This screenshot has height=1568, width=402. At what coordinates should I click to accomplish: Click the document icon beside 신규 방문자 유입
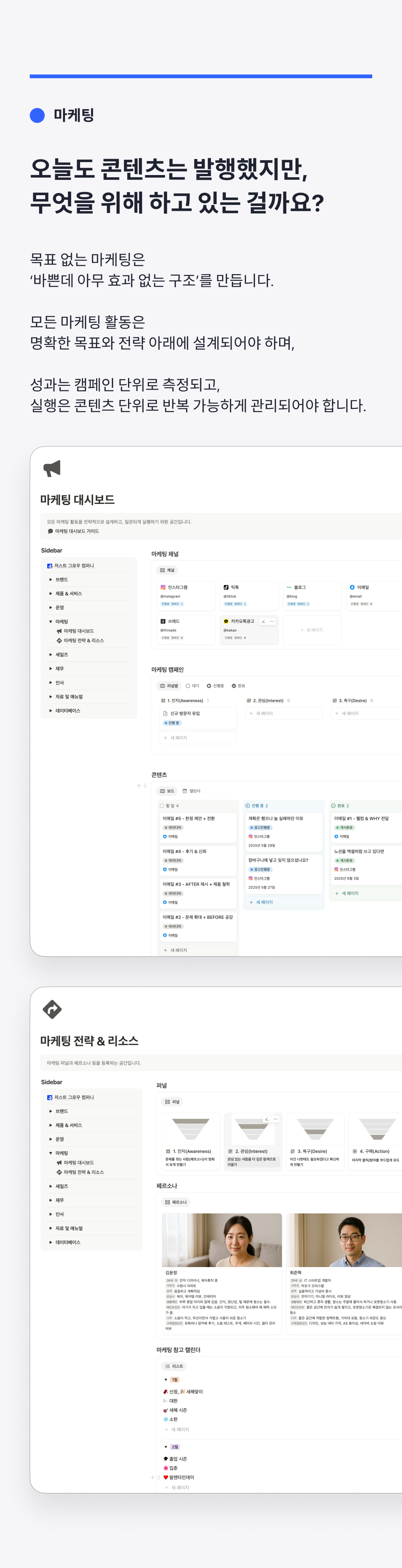165,713
